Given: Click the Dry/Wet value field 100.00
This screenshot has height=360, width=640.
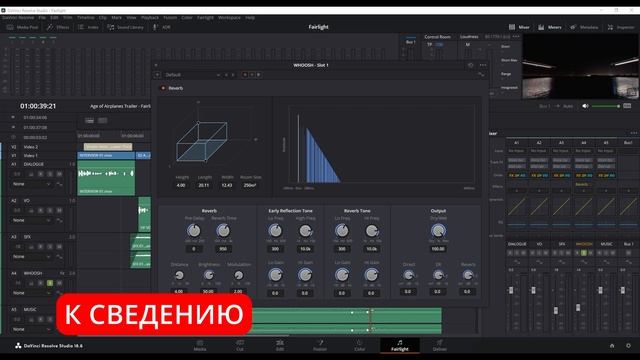Looking at the screenshot, I should [x=438, y=249].
